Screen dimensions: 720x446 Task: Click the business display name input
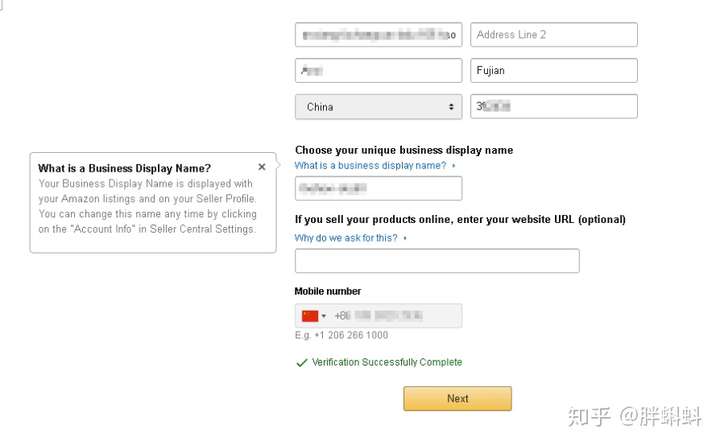coord(378,188)
